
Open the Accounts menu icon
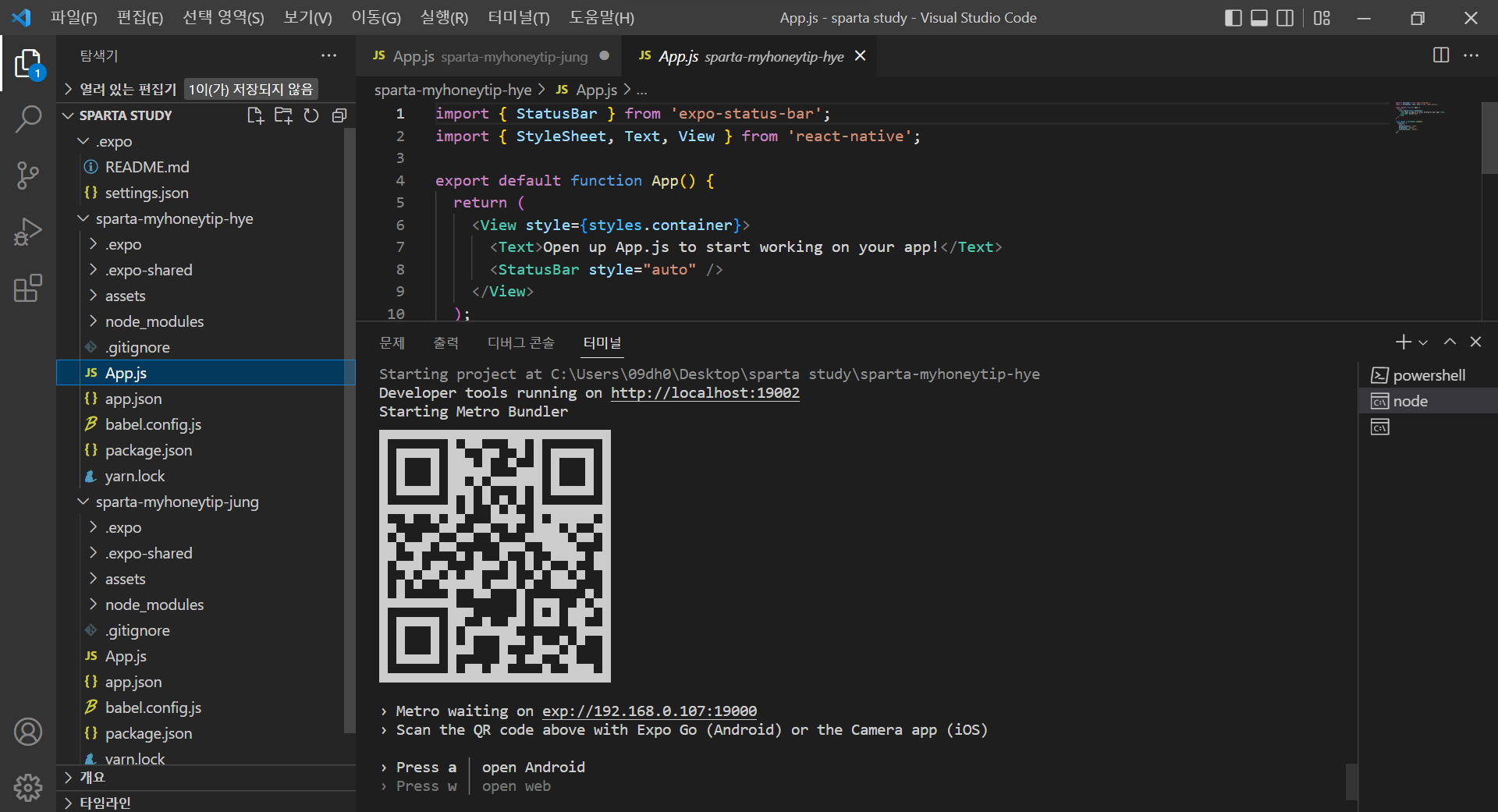[28, 732]
